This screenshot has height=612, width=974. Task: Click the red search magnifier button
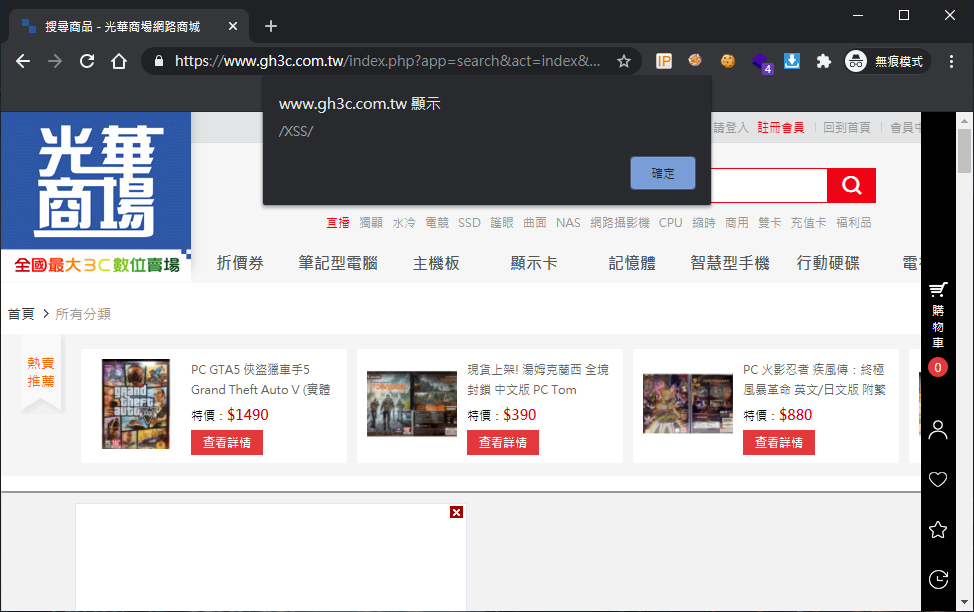tap(852, 185)
